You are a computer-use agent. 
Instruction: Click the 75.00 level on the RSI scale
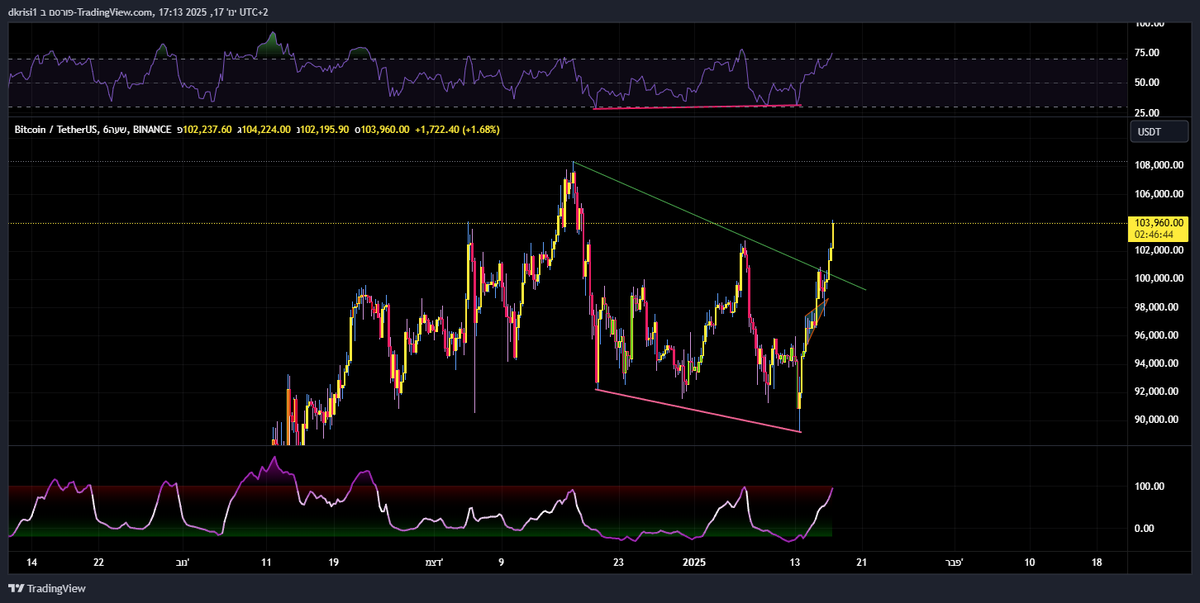click(x=1148, y=53)
